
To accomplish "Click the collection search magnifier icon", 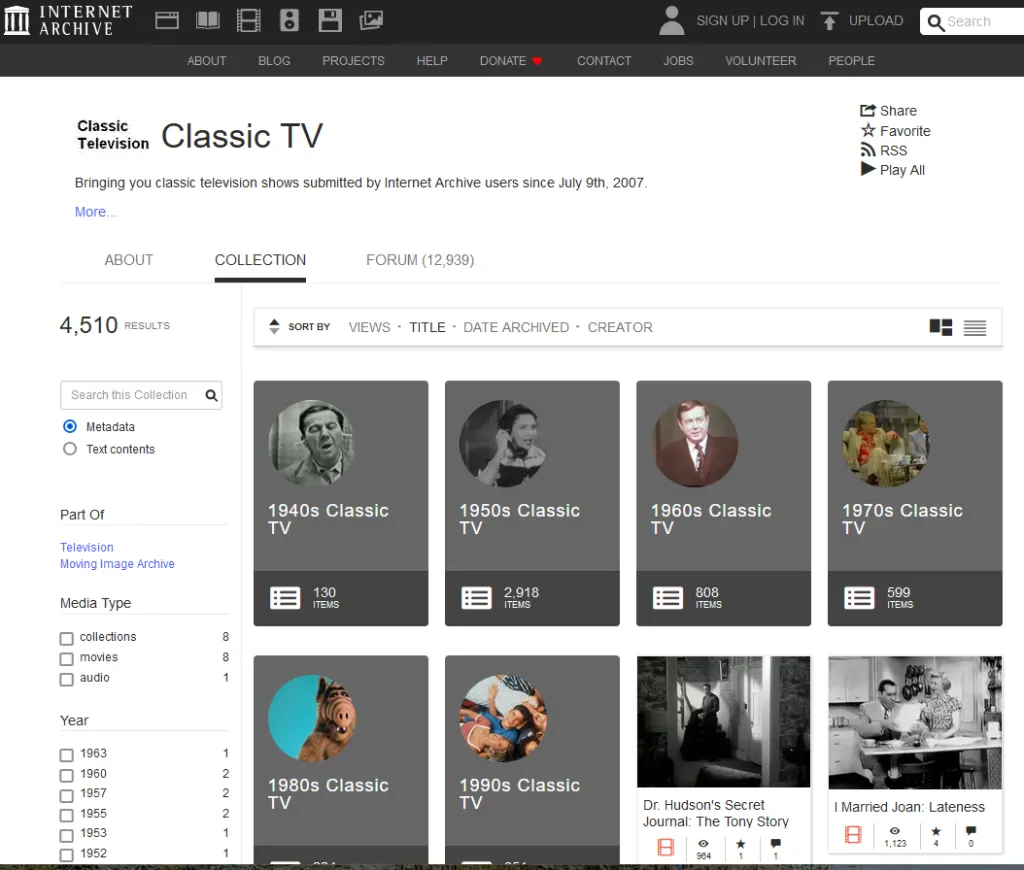I will click(x=212, y=395).
